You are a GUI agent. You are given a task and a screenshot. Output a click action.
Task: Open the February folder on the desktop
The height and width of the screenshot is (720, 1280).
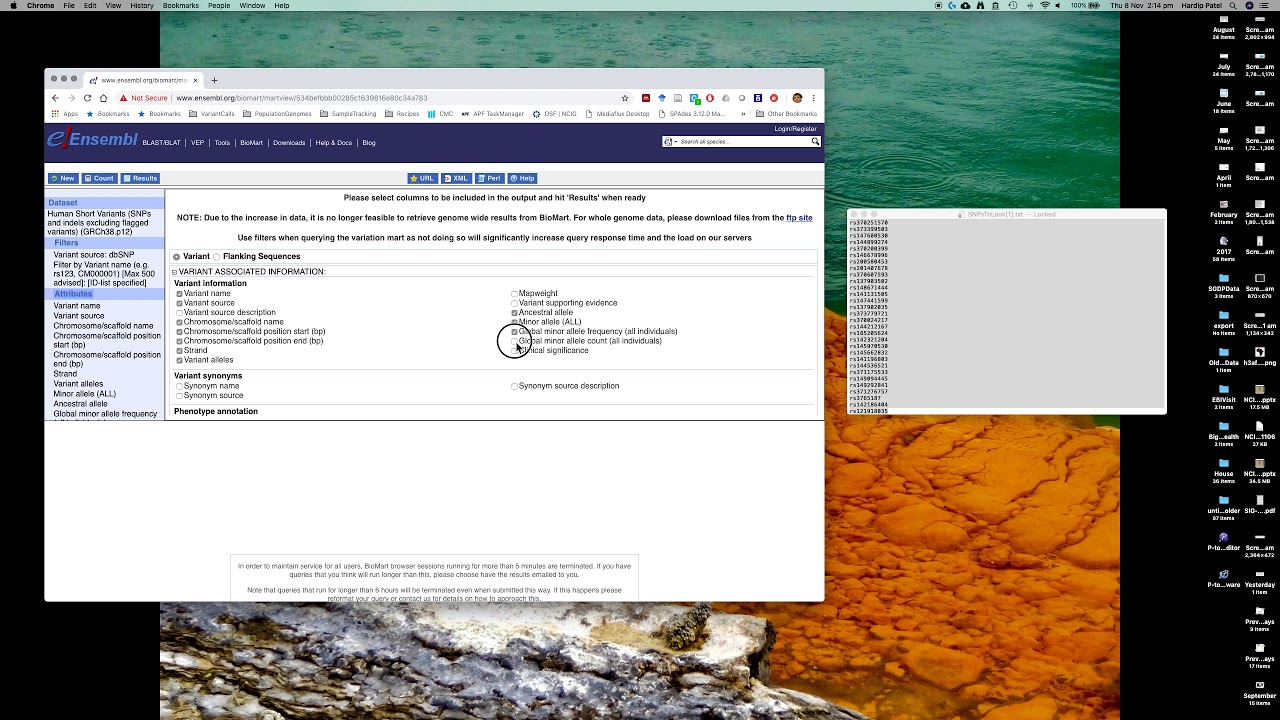[x=1224, y=213]
